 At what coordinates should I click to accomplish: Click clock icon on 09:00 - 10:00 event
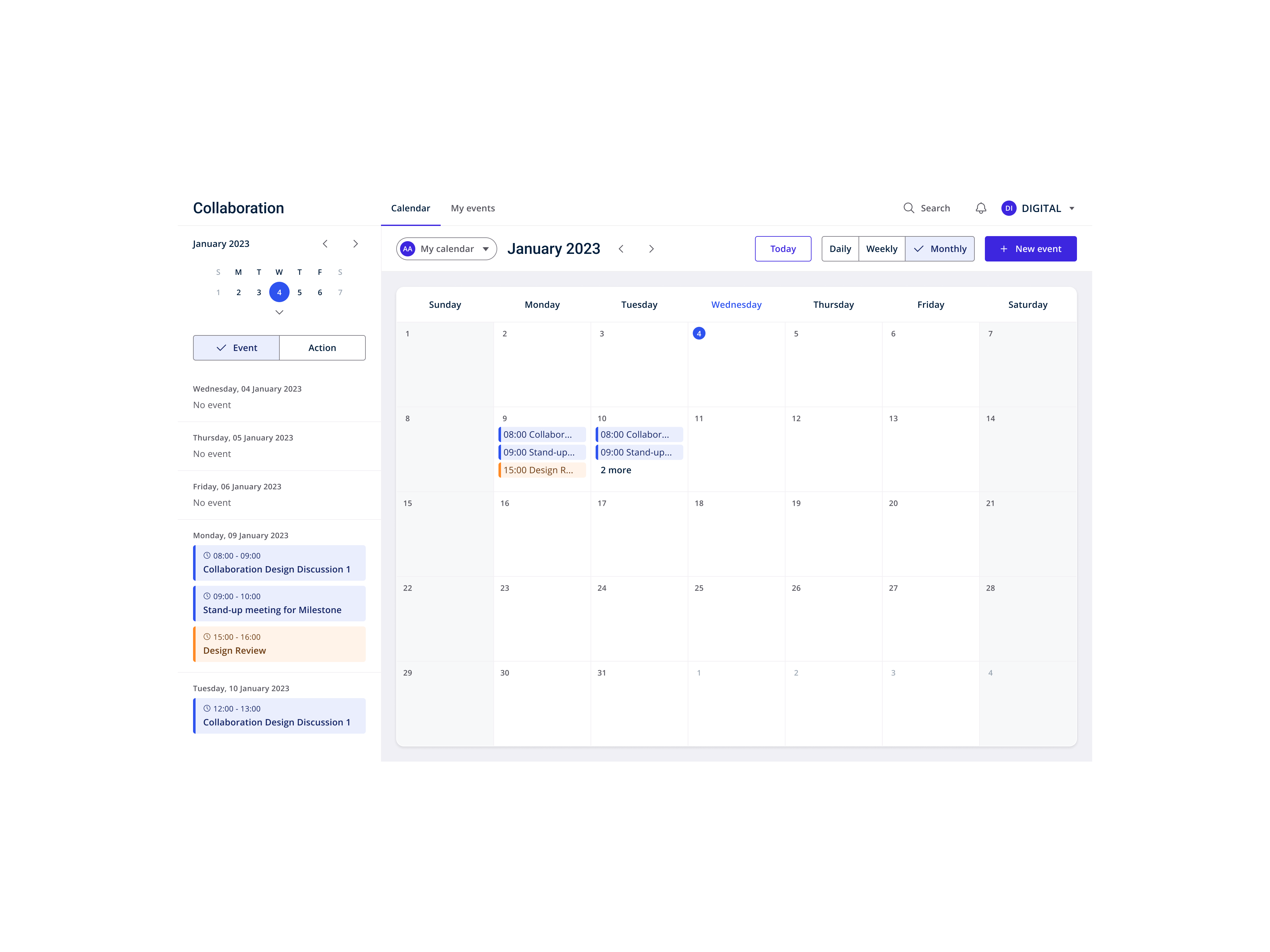click(x=207, y=596)
